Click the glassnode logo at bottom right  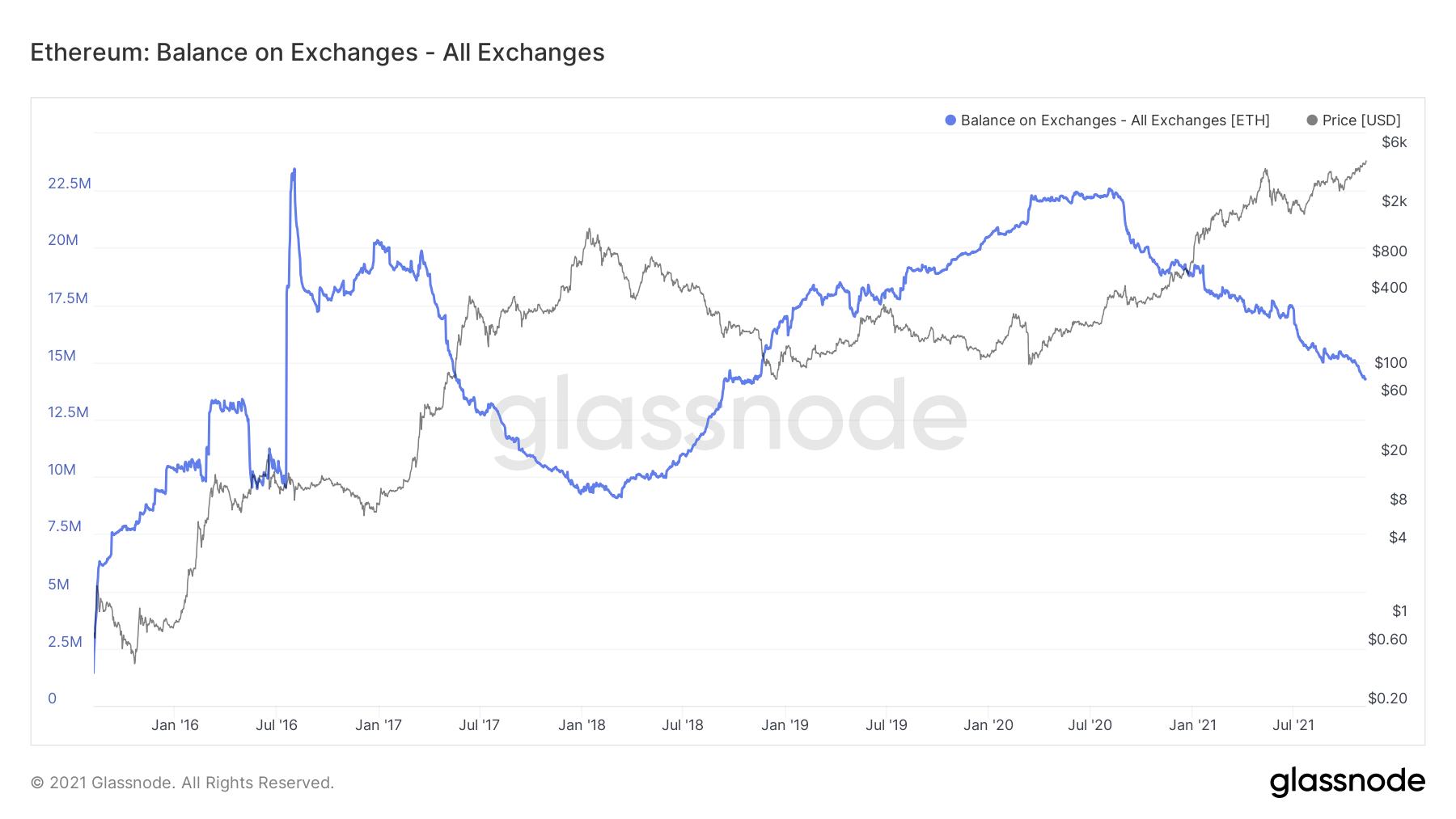click(1348, 782)
